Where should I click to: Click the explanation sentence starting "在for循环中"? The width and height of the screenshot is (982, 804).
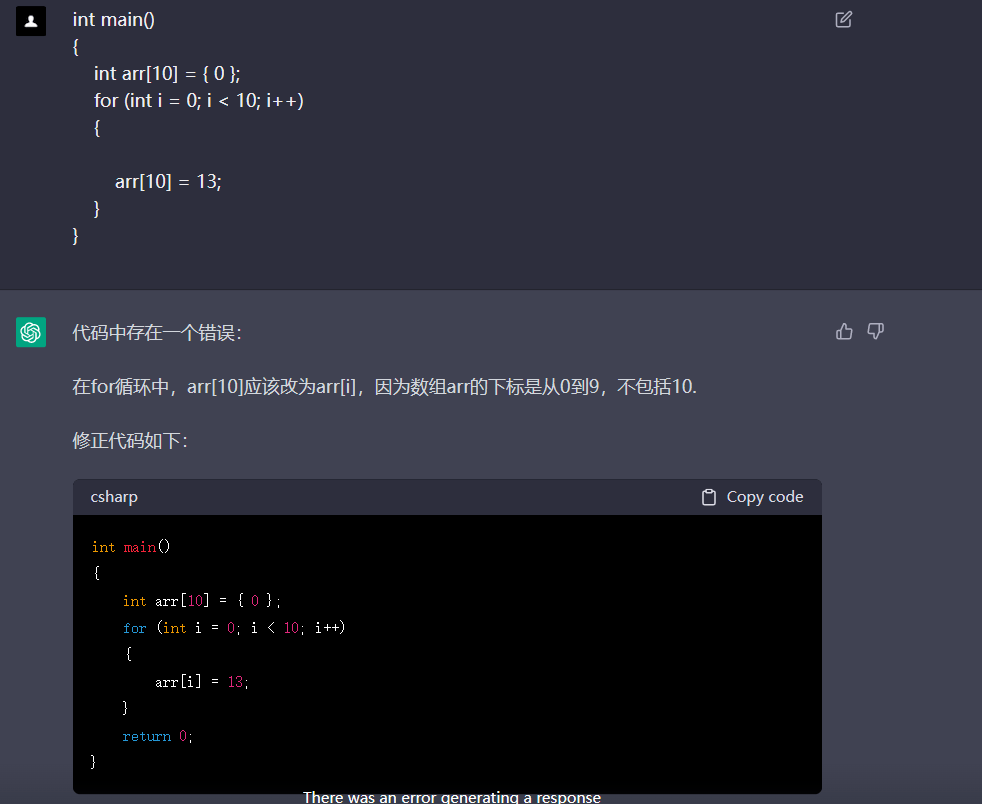pyautogui.click(x=384, y=387)
